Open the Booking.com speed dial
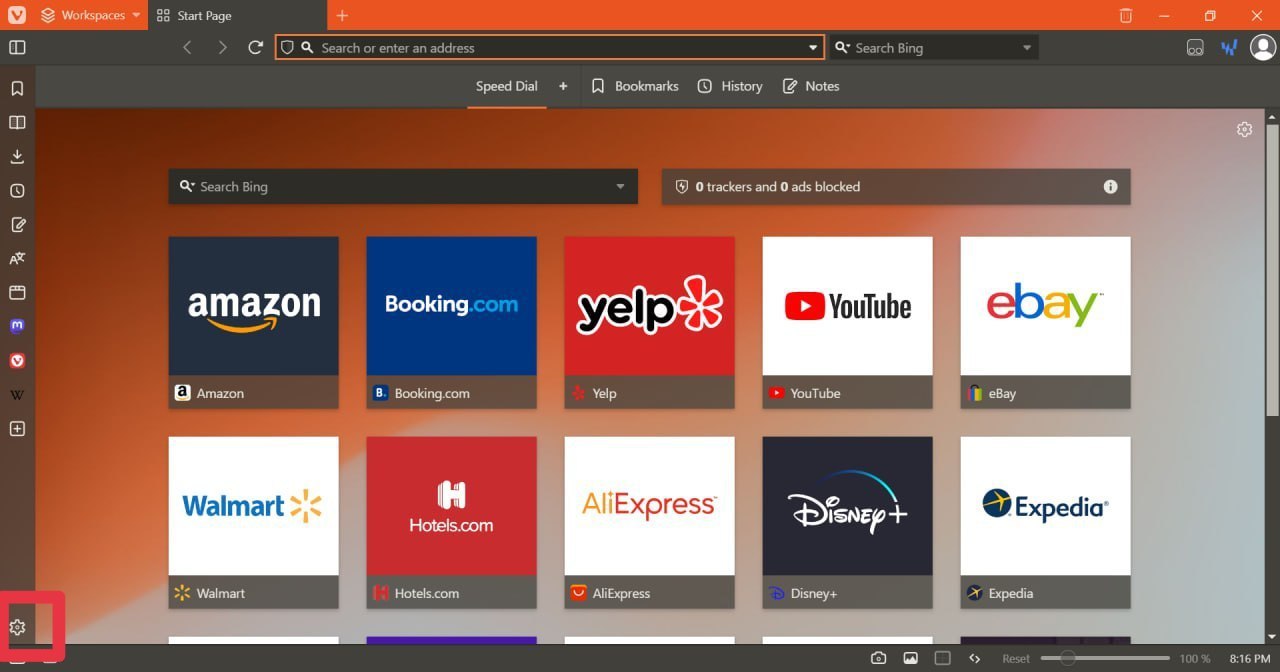 (x=452, y=322)
